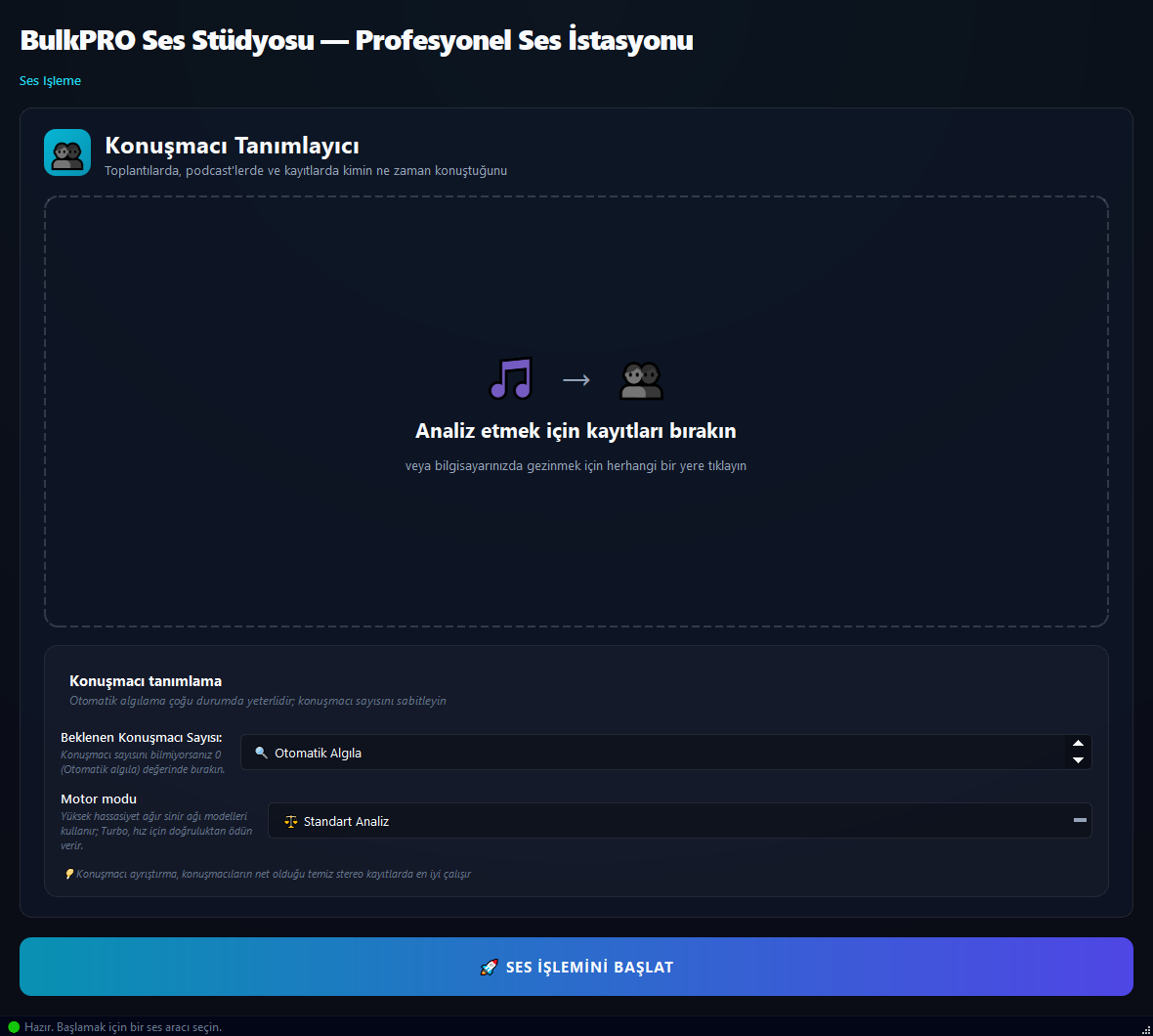Click the rocket icon on the start button
Screen dimensions: 1153x1036
[489, 967]
